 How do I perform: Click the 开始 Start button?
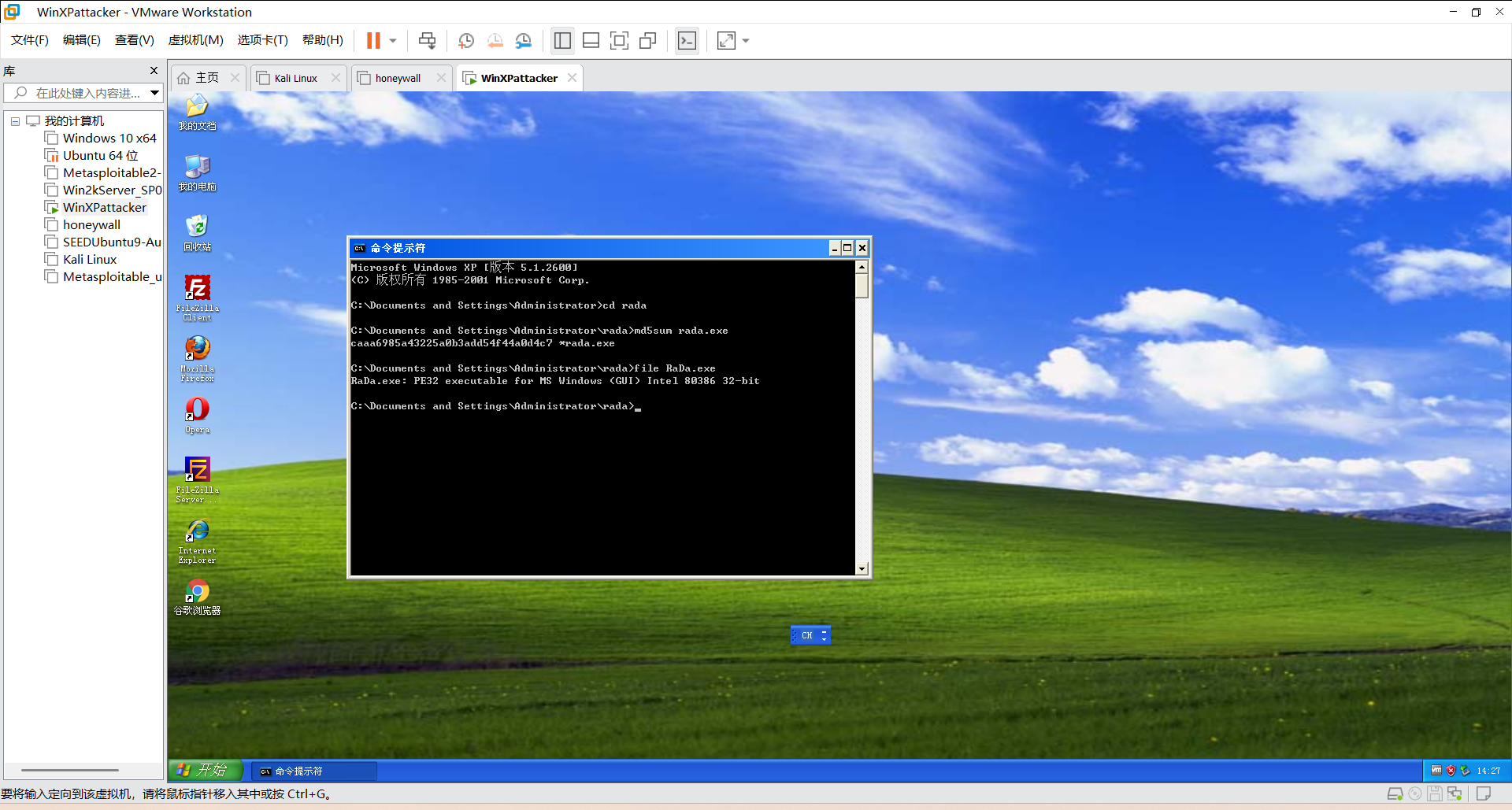[x=205, y=770]
